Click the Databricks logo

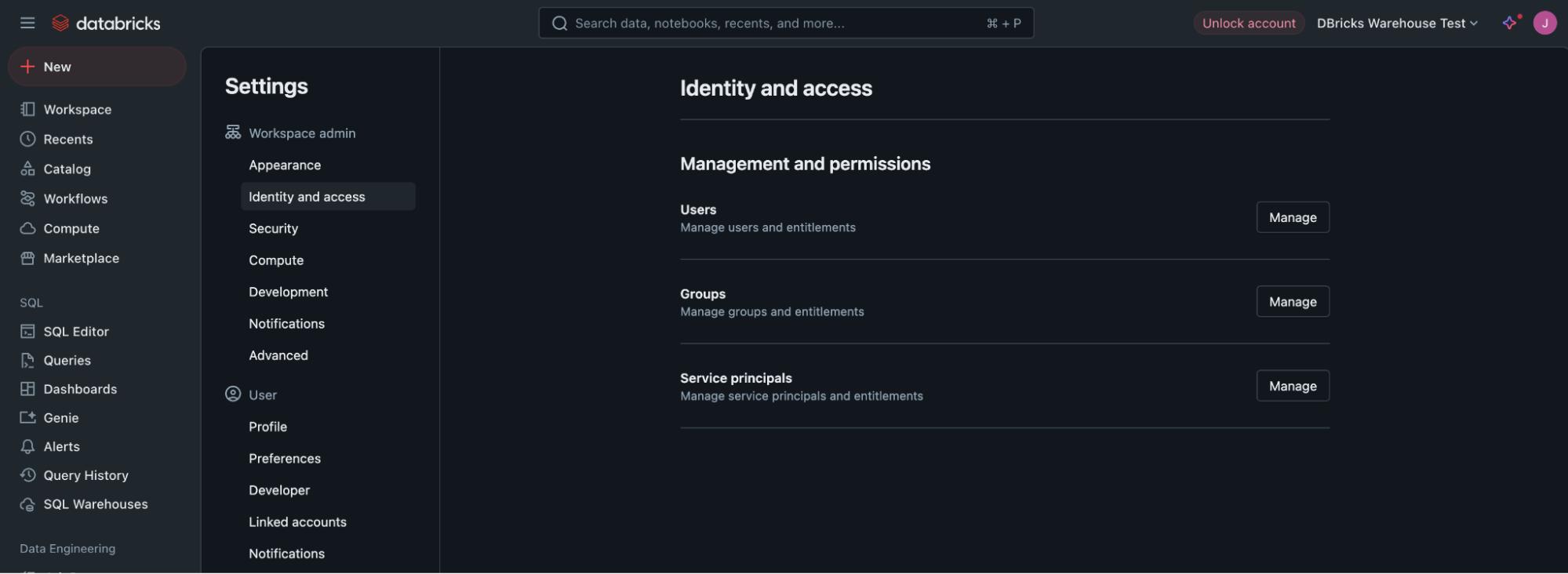coord(106,24)
